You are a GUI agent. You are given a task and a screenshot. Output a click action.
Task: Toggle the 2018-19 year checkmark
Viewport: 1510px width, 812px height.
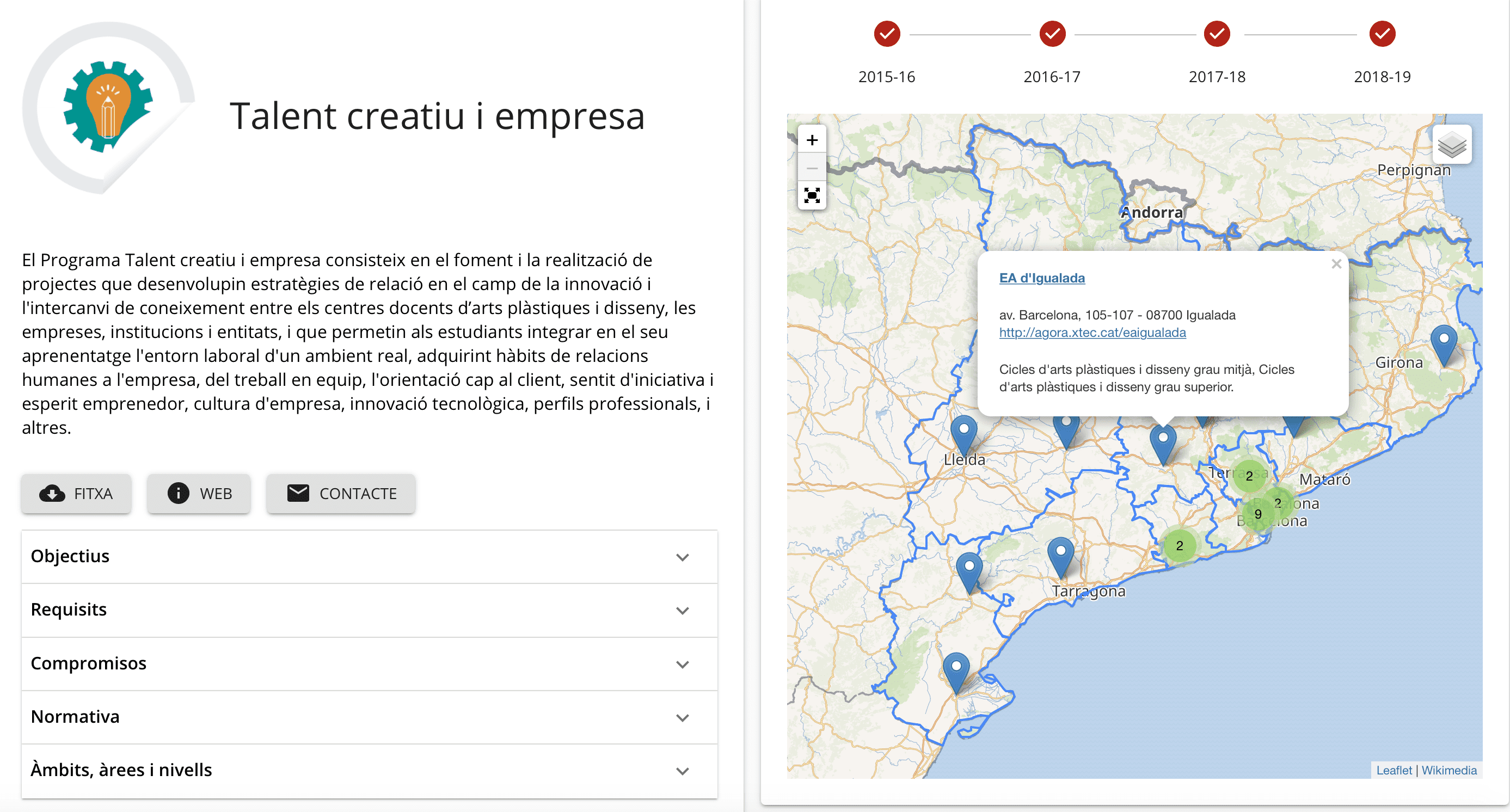tap(1382, 34)
